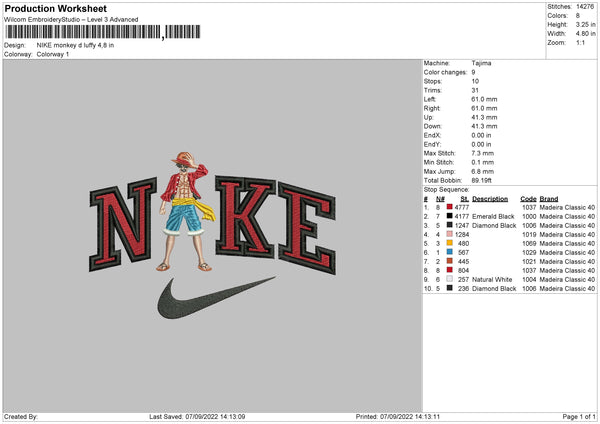Viewport: 600px width, 424px height.
Task: Click the 'Created By:' footer label
Action: pos(21,417)
